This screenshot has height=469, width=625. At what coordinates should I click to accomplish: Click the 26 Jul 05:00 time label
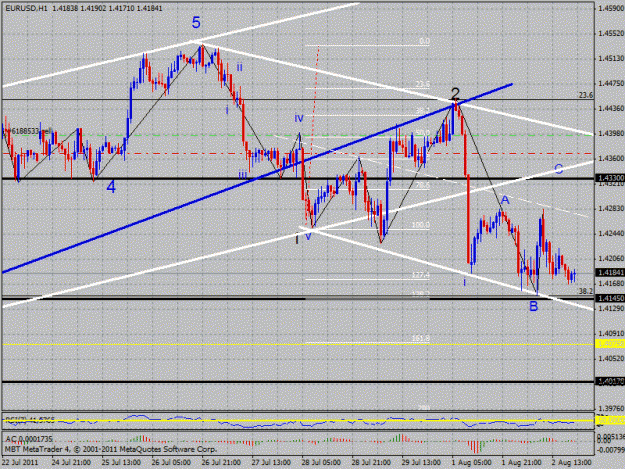[x=171, y=463]
